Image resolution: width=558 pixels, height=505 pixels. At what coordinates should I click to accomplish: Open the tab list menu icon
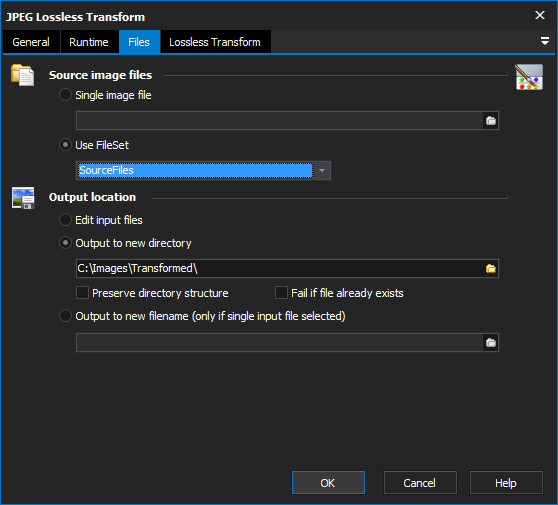point(544,41)
